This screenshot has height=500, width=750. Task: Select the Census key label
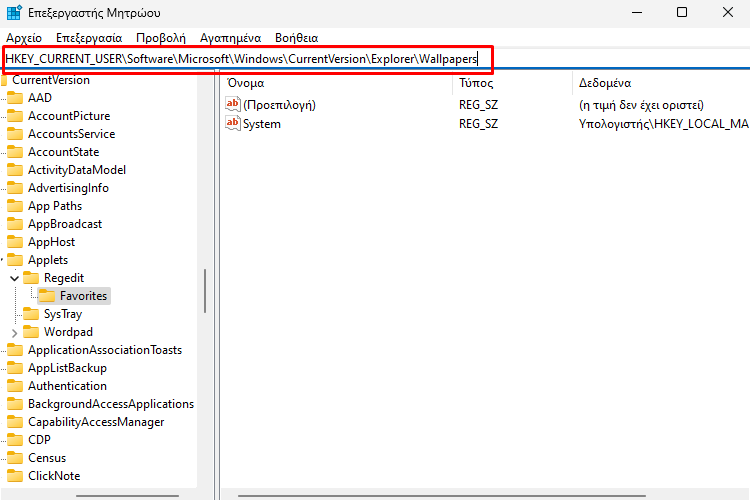47,458
